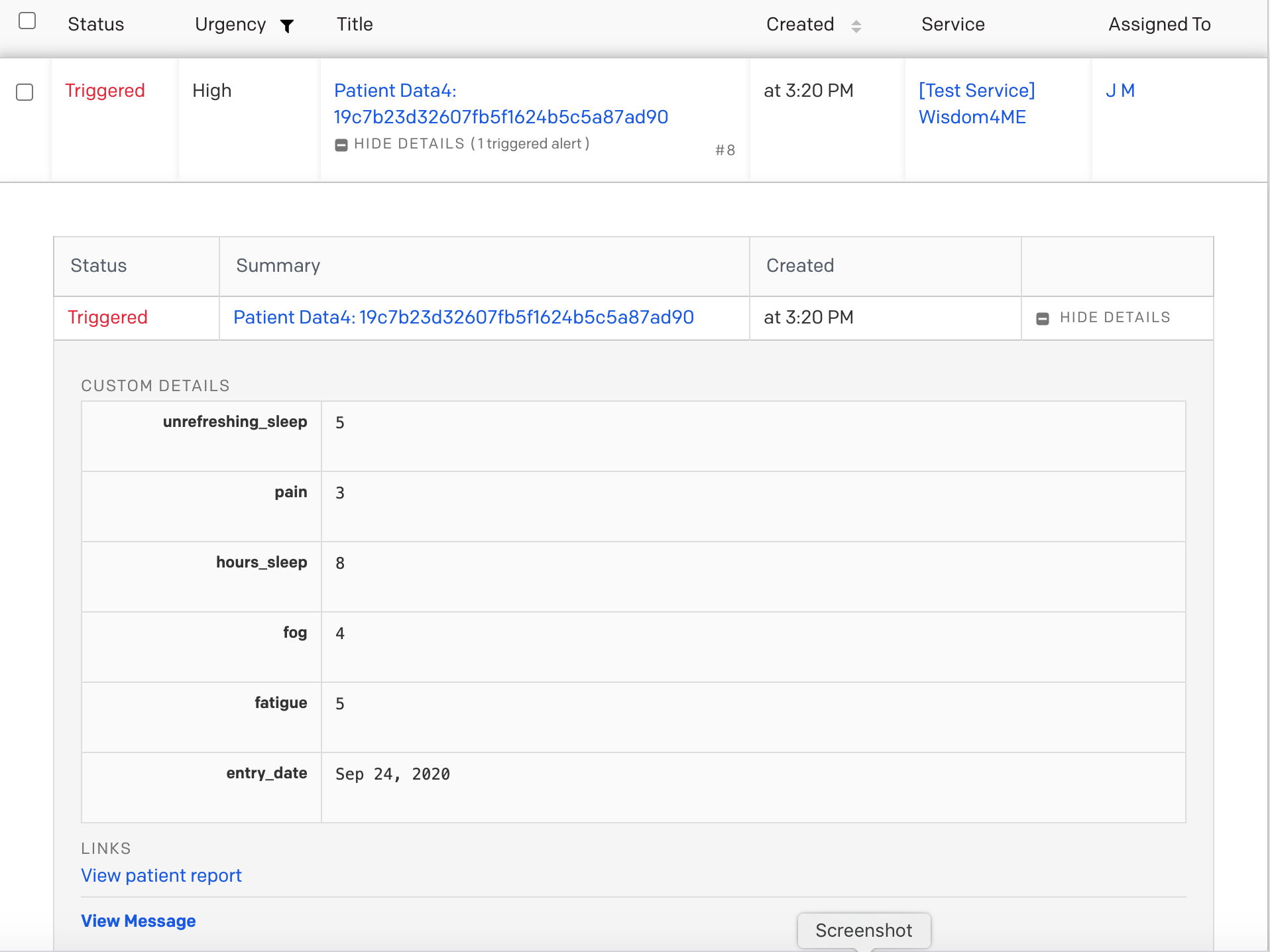
Task: Click the Service column header
Action: point(952,25)
